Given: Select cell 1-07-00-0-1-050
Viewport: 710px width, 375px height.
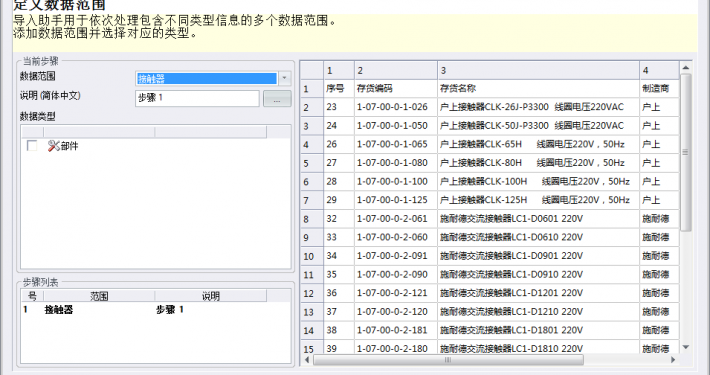Looking at the screenshot, I should [396, 125].
